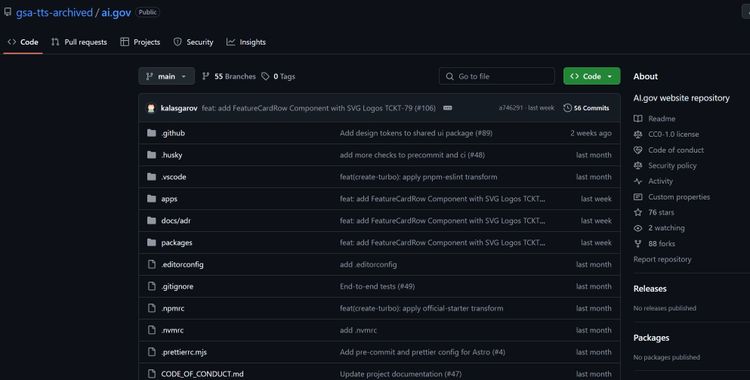Click the license scale icon
The image size is (750, 380).
point(638,134)
